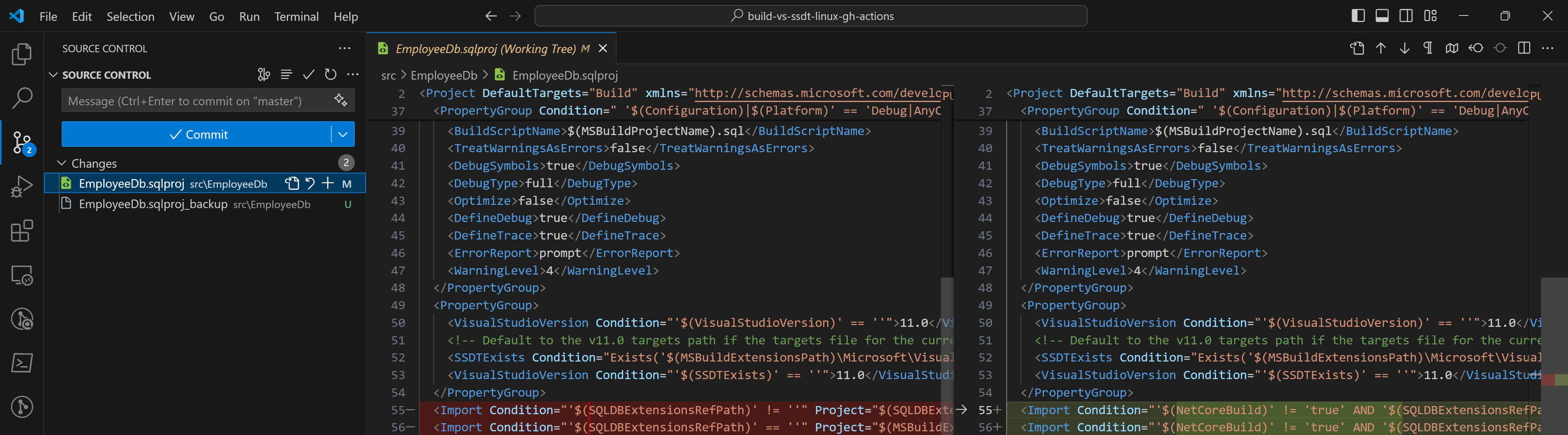Click the VS Code logo icon
Viewport: 1568px width, 435px height.
coord(16,16)
